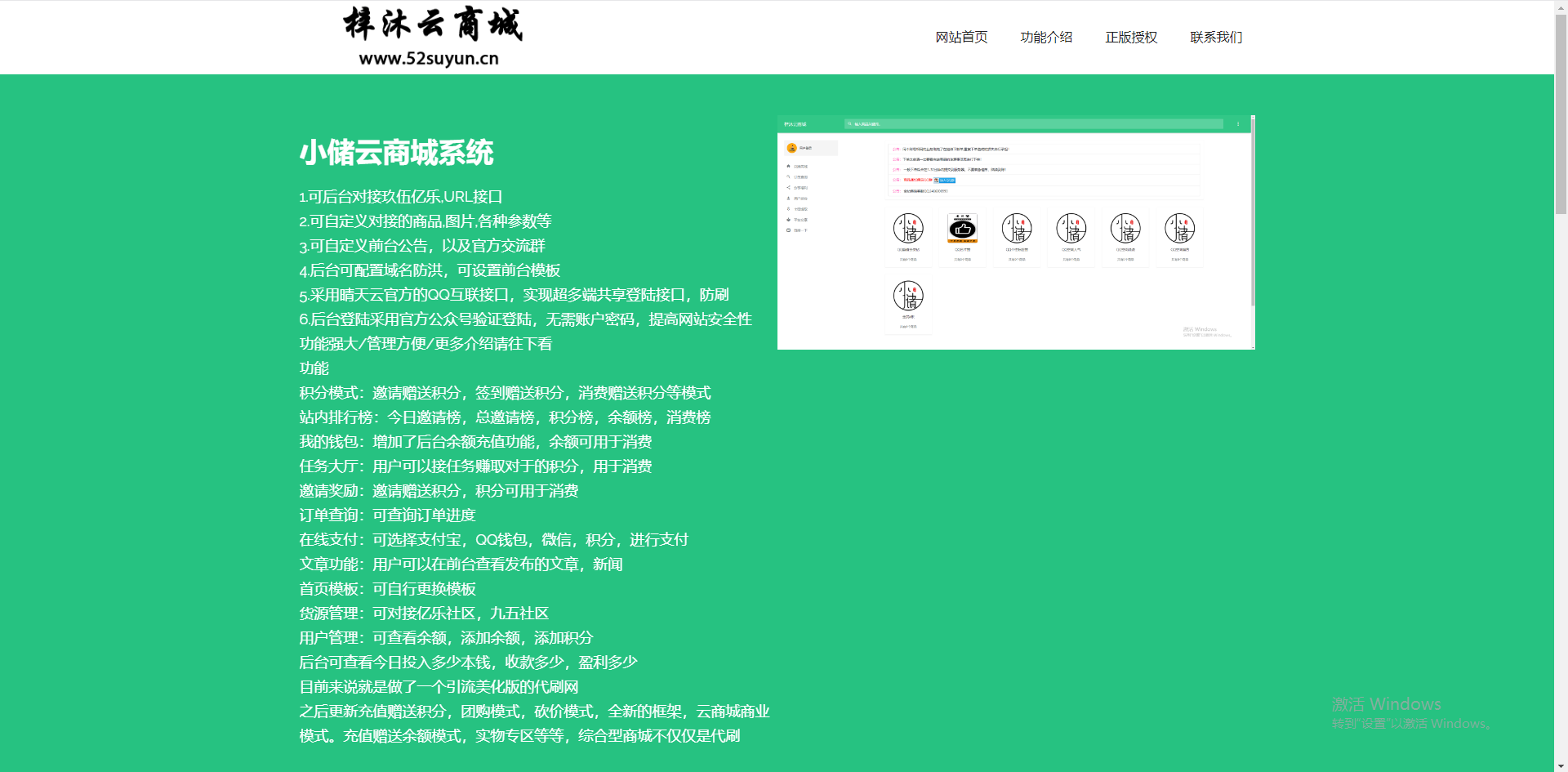The image size is (1568, 772).
Task: Click the 任务大厅 feature line
Action: click(475, 466)
